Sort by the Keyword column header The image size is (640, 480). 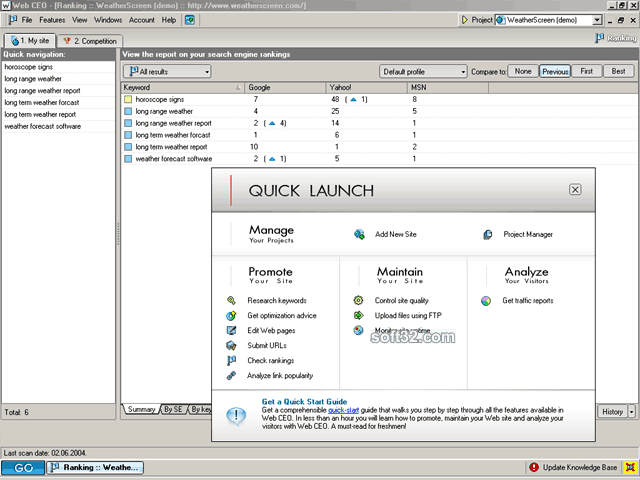(182, 87)
